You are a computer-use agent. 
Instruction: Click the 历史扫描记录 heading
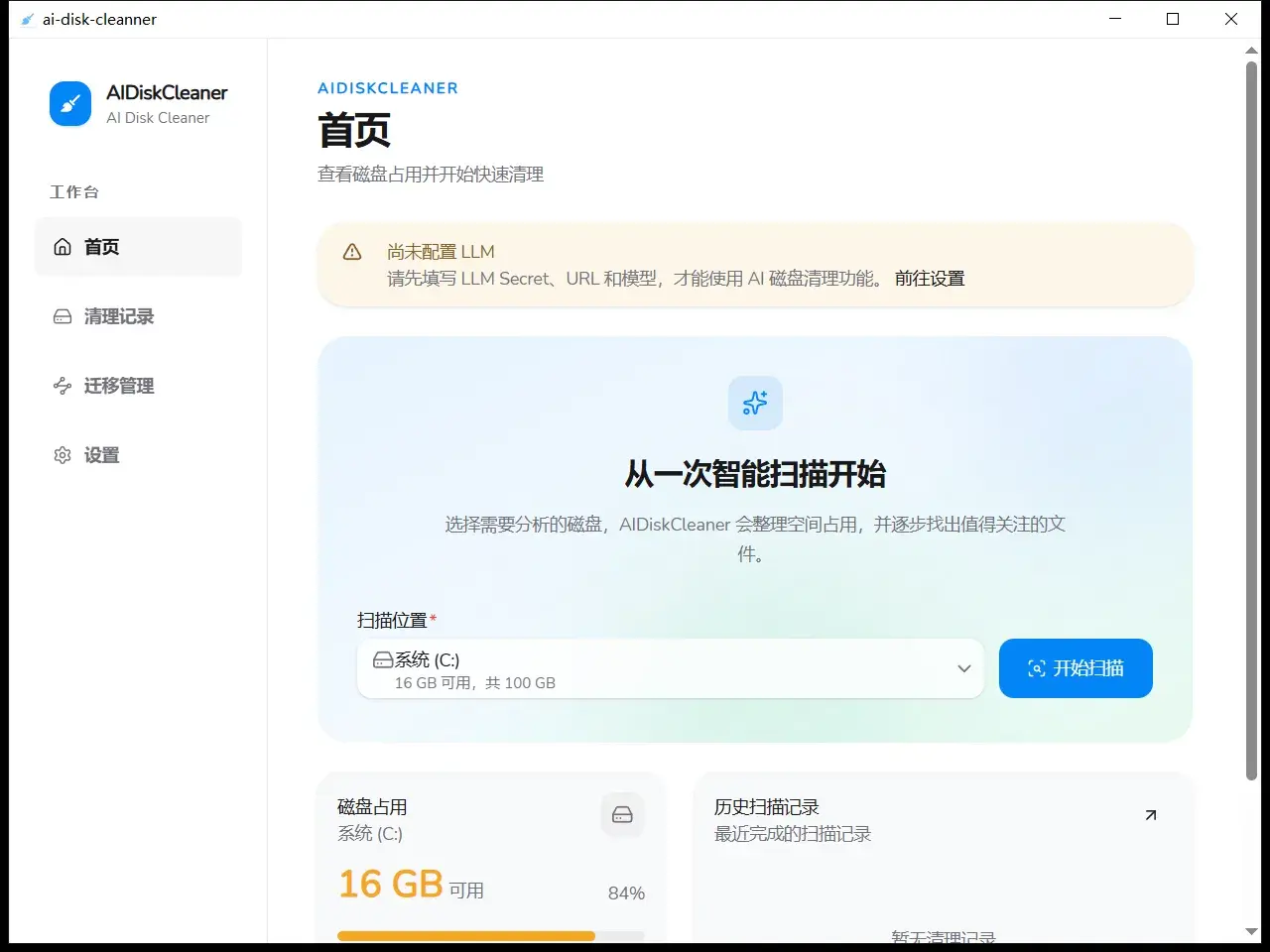pyautogui.click(x=767, y=807)
